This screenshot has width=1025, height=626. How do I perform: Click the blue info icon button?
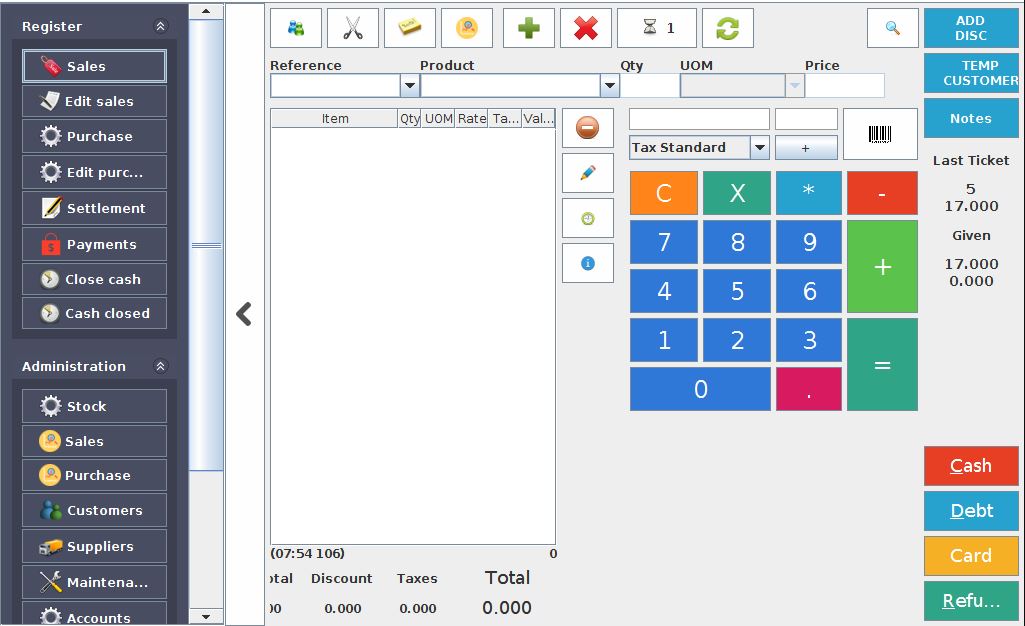(x=588, y=263)
